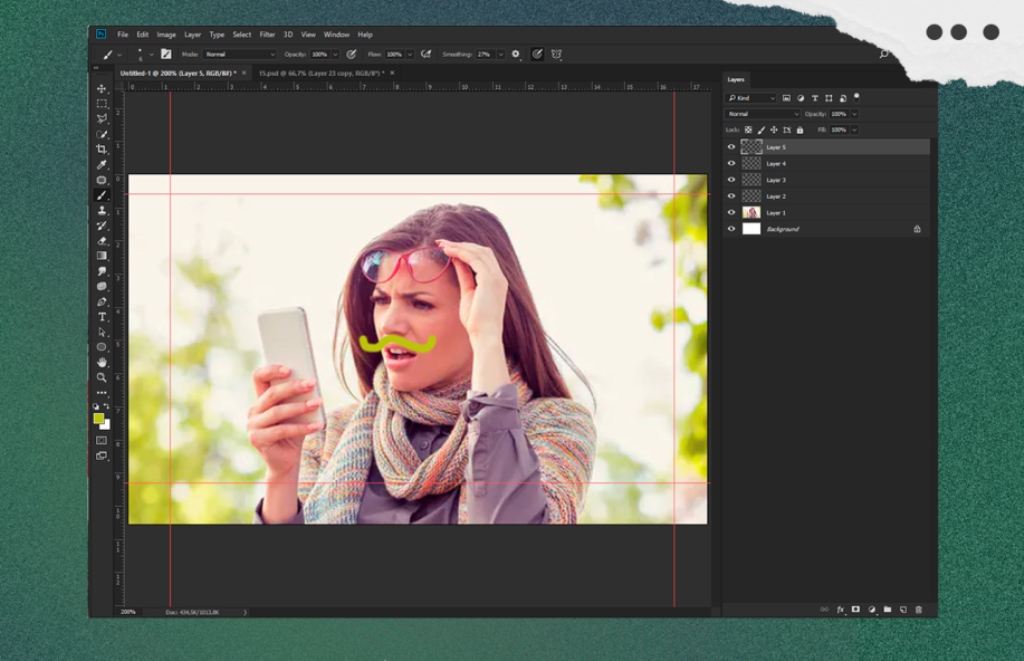Hide Layer 5 using its eye icon

[731, 147]
